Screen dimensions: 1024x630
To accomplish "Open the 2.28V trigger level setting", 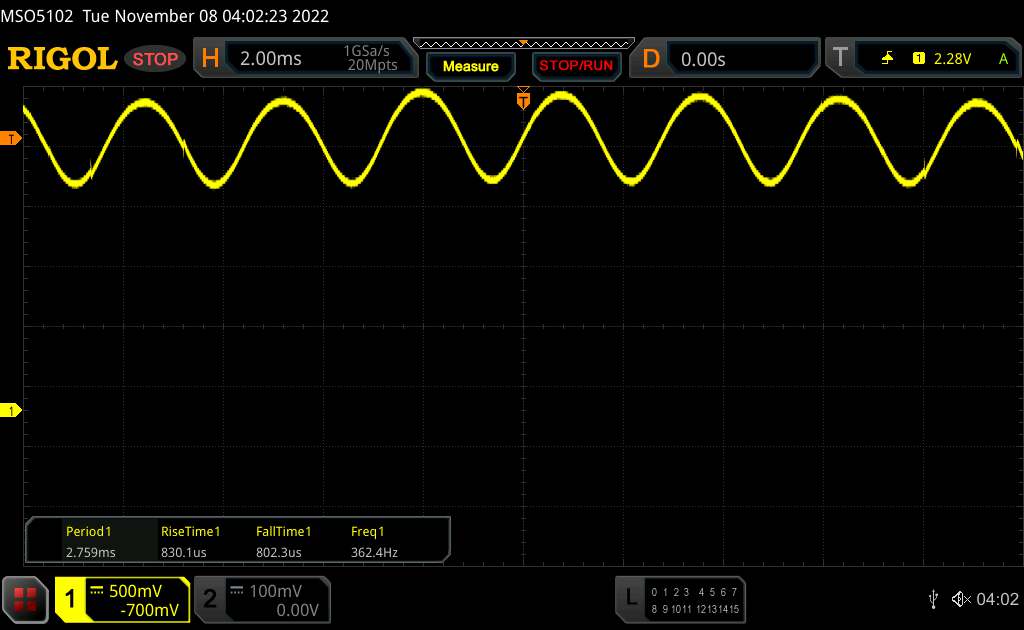I will pyautogui.click(x=952, y=59).
